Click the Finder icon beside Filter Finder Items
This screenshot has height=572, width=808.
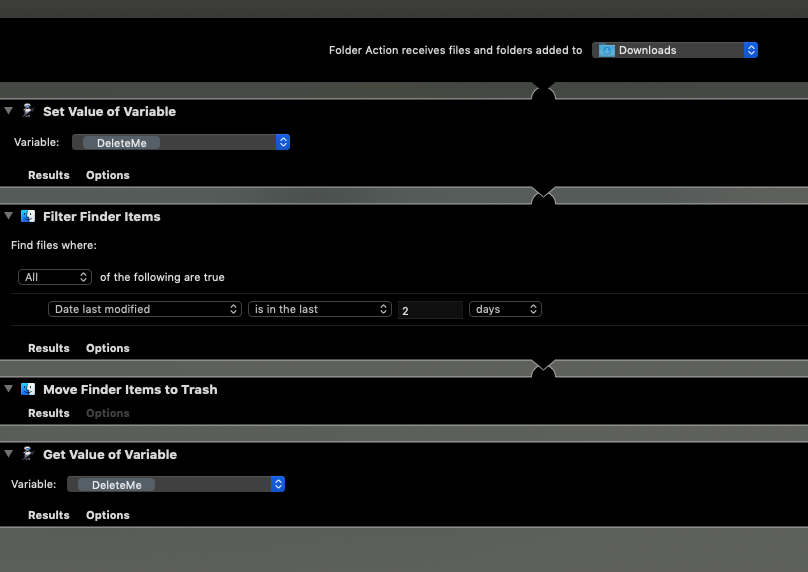[28, 216]
